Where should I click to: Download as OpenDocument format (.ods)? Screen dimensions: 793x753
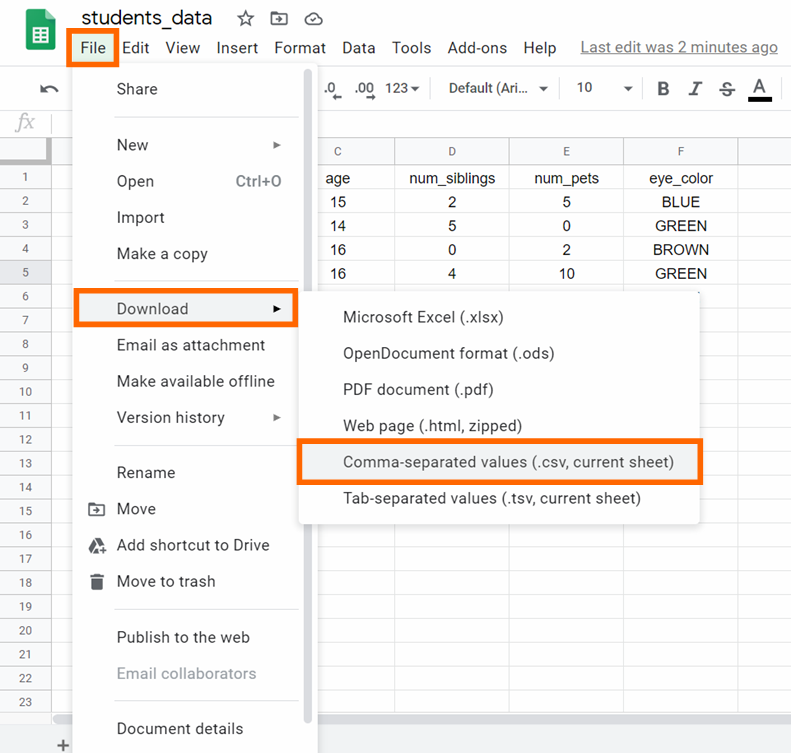click(499, 353)
